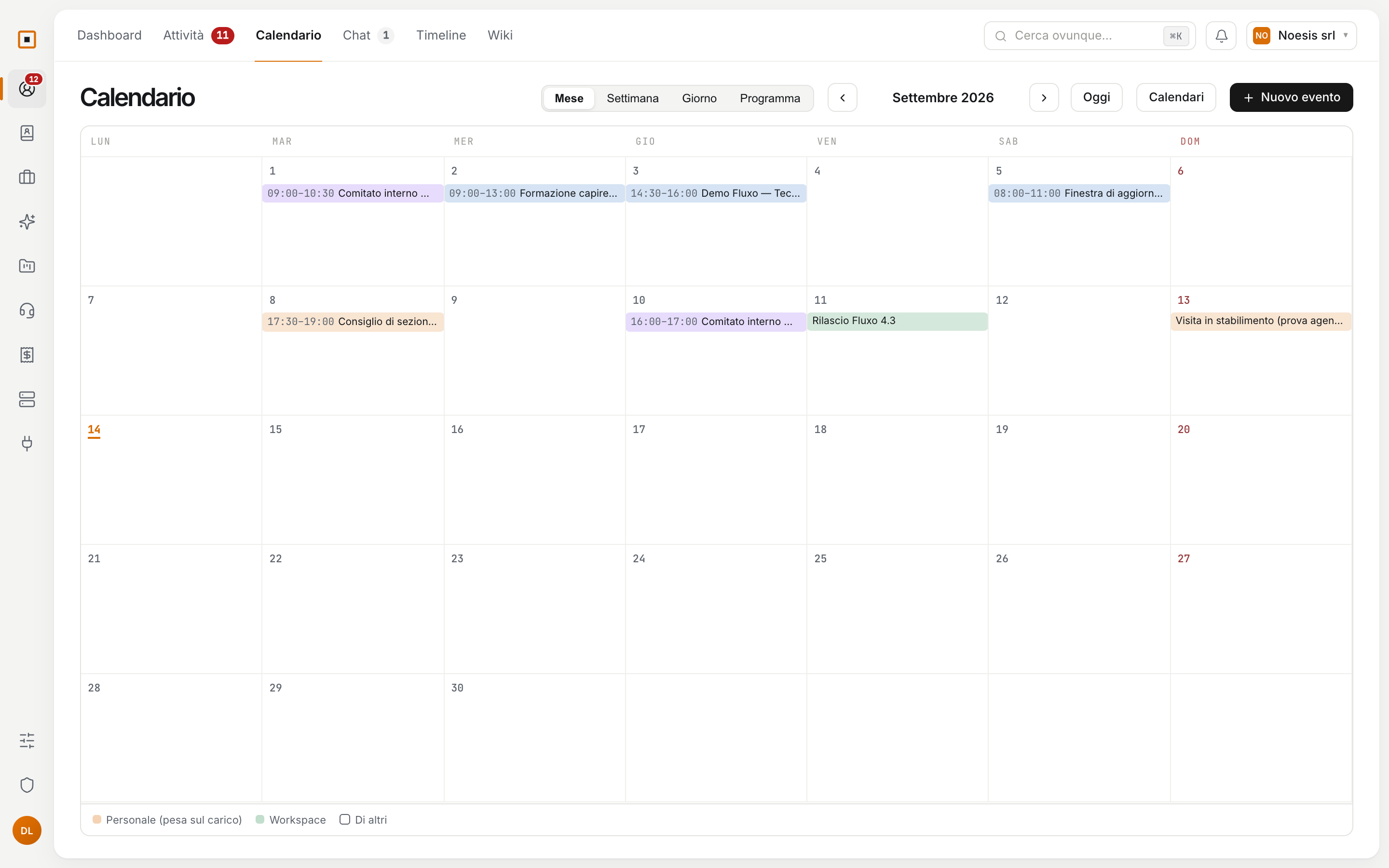Go to the next month arrow
Screen dimensions: 1389x868
click(1044, 97)
